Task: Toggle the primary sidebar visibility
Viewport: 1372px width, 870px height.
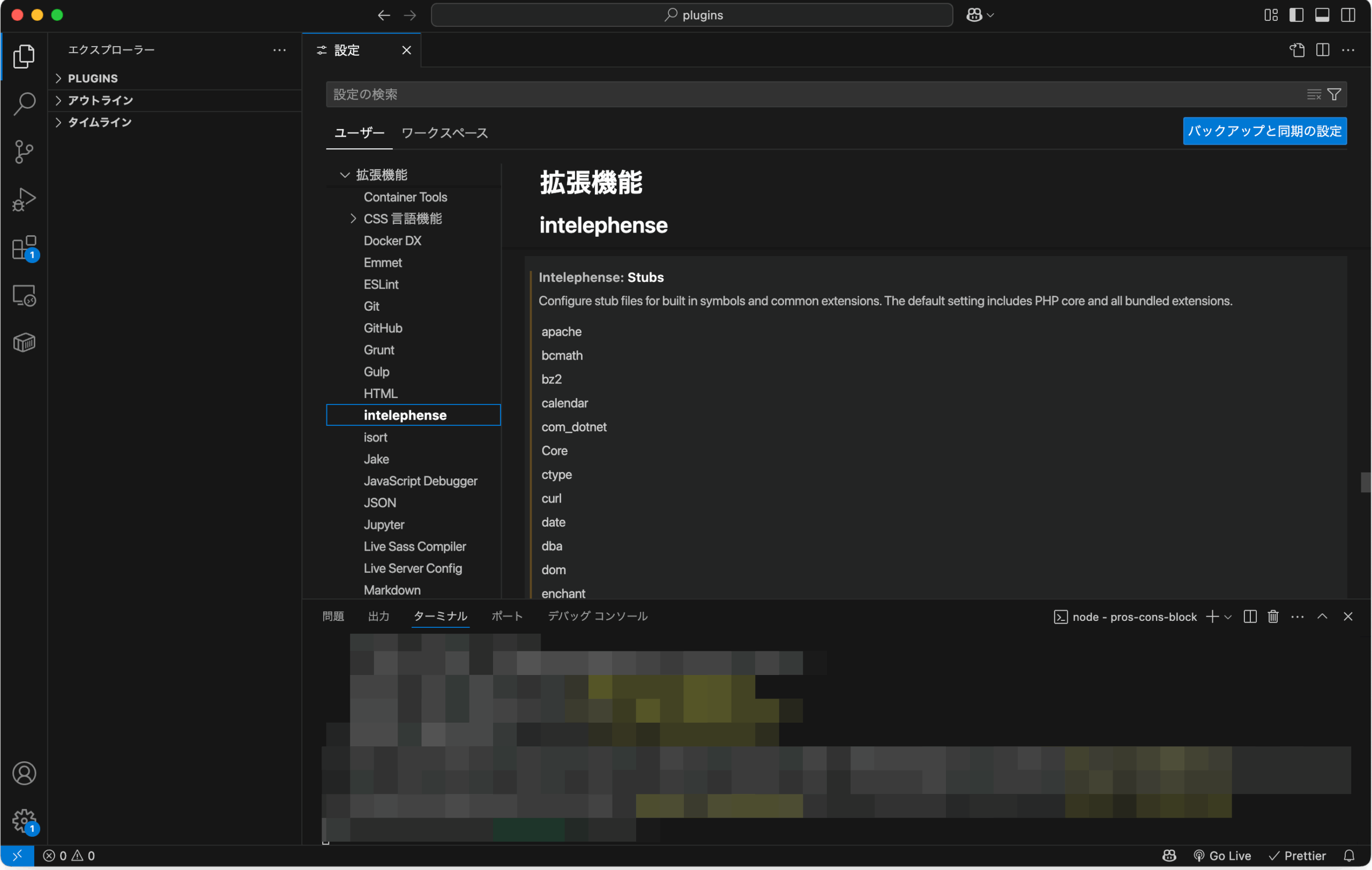Action: click(1297, 15)
